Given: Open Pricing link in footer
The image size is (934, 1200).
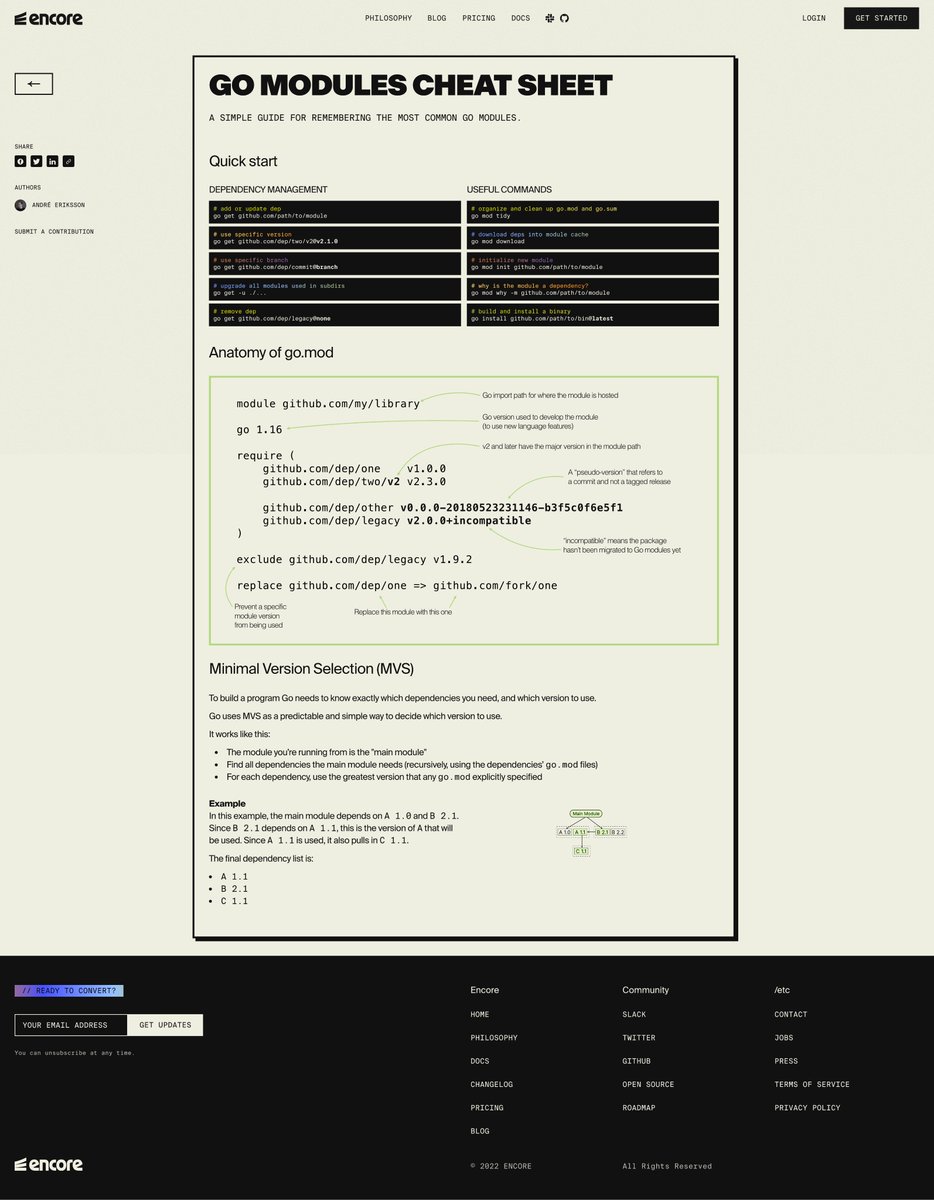Looking at the screenshot, I should (x=487, y=1108).
